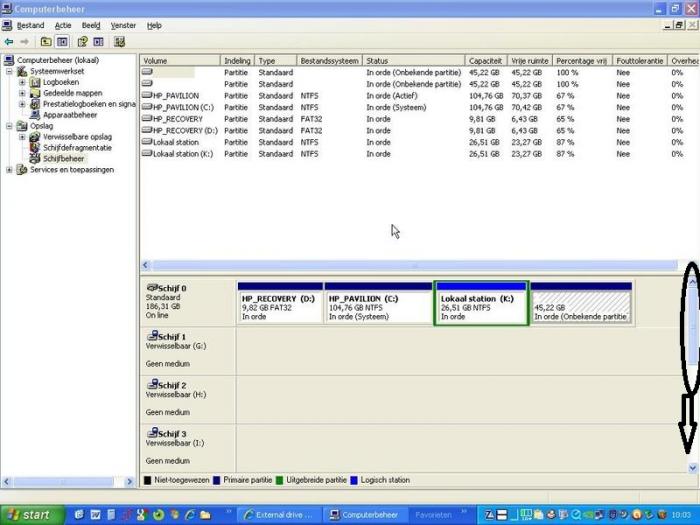The height and width of the screenshot is (525, 700).
Task: Select HP_PAVILION (C:) partition block in Schijf 0
Action: 378,302
